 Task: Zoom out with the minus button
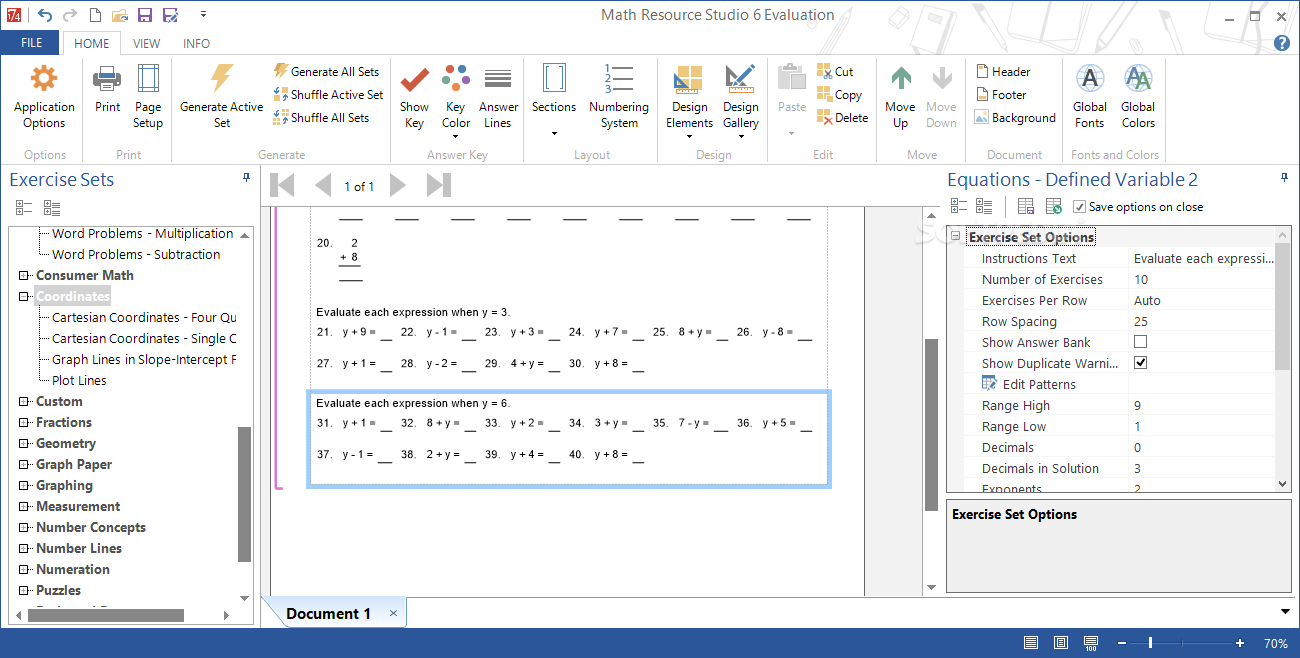[x=1121, y=643]
